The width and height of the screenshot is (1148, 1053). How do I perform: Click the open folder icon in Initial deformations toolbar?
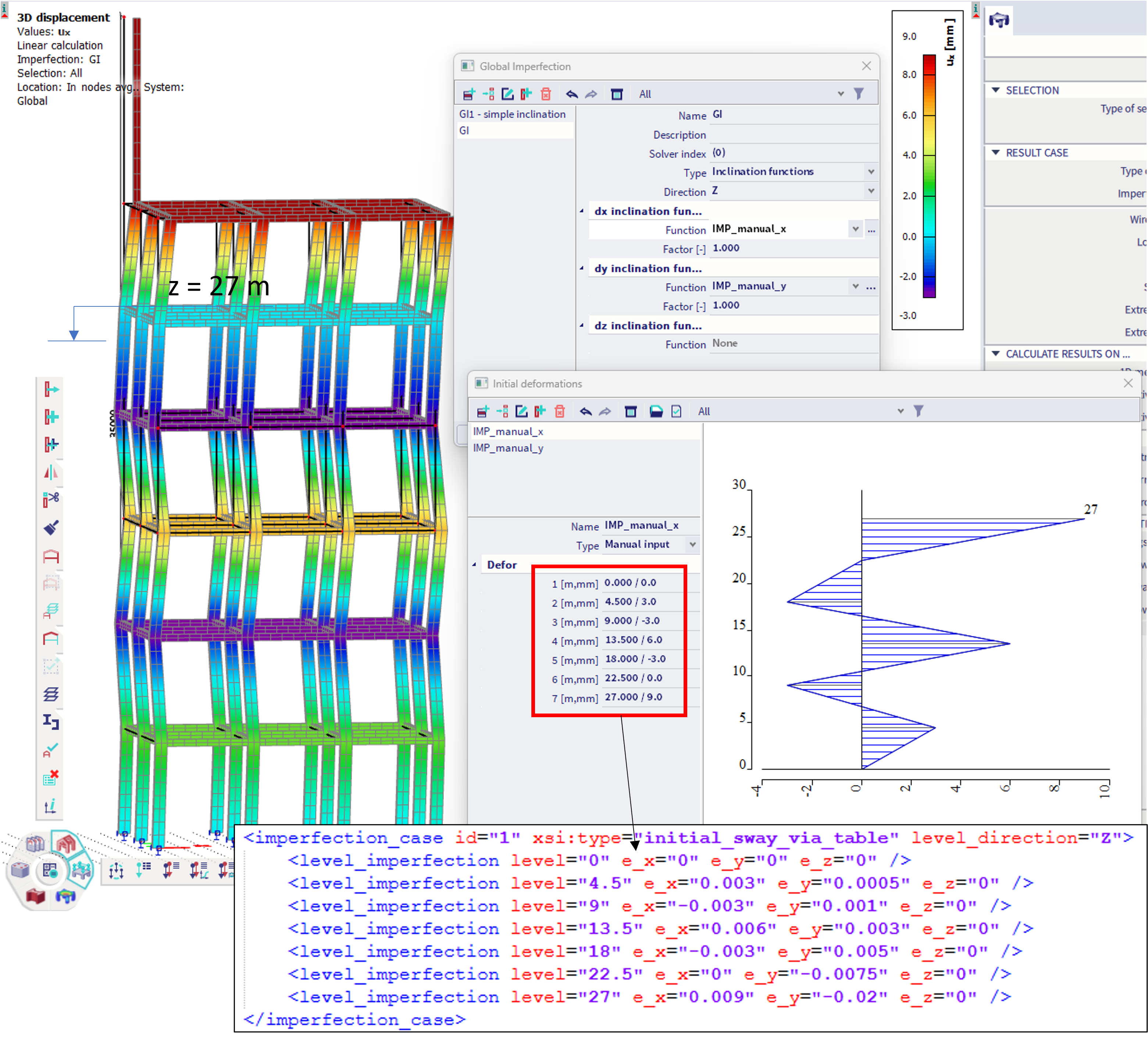(656, 412)
